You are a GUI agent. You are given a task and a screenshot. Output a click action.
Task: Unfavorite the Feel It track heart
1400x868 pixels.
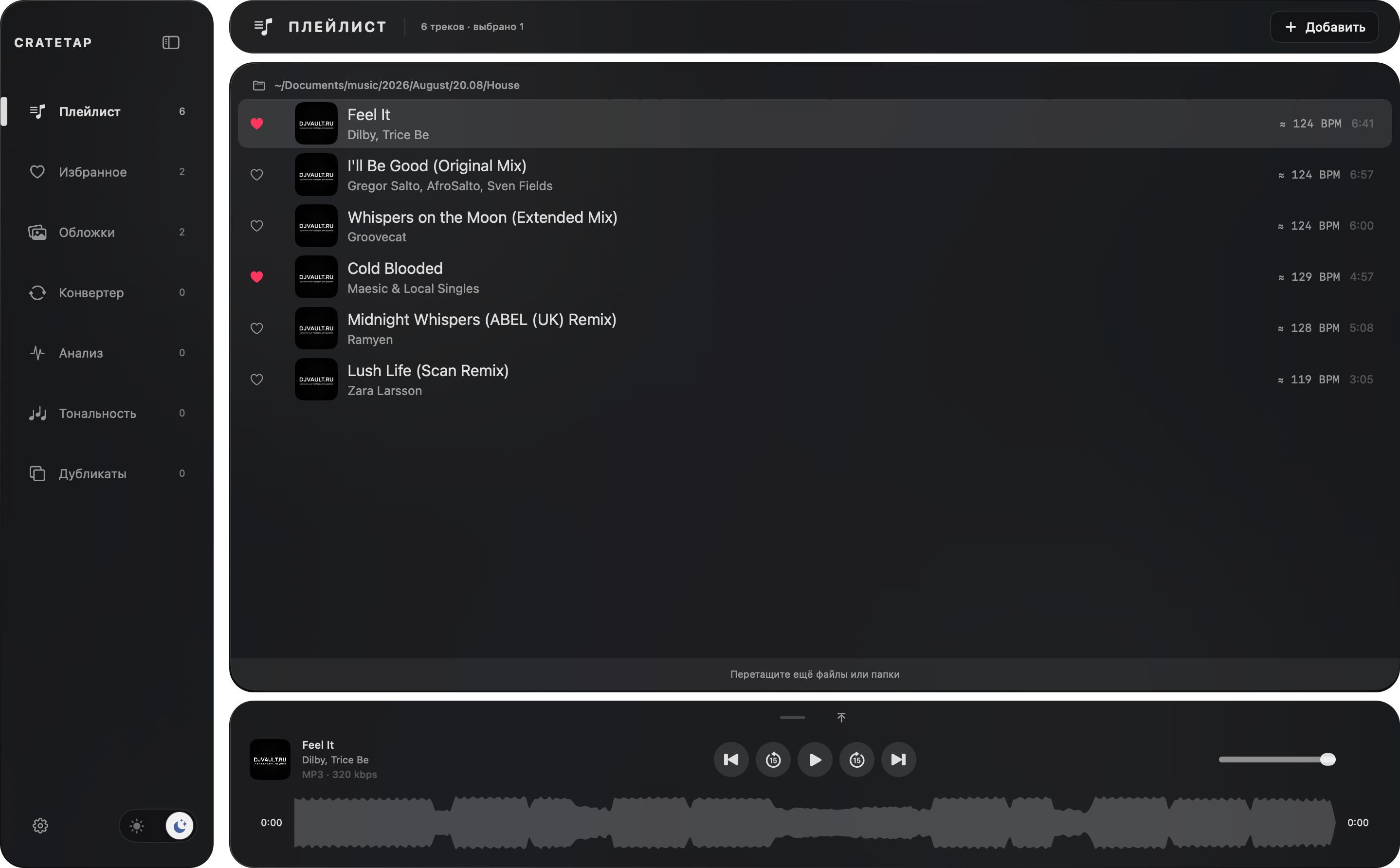(x=256, y=124)
